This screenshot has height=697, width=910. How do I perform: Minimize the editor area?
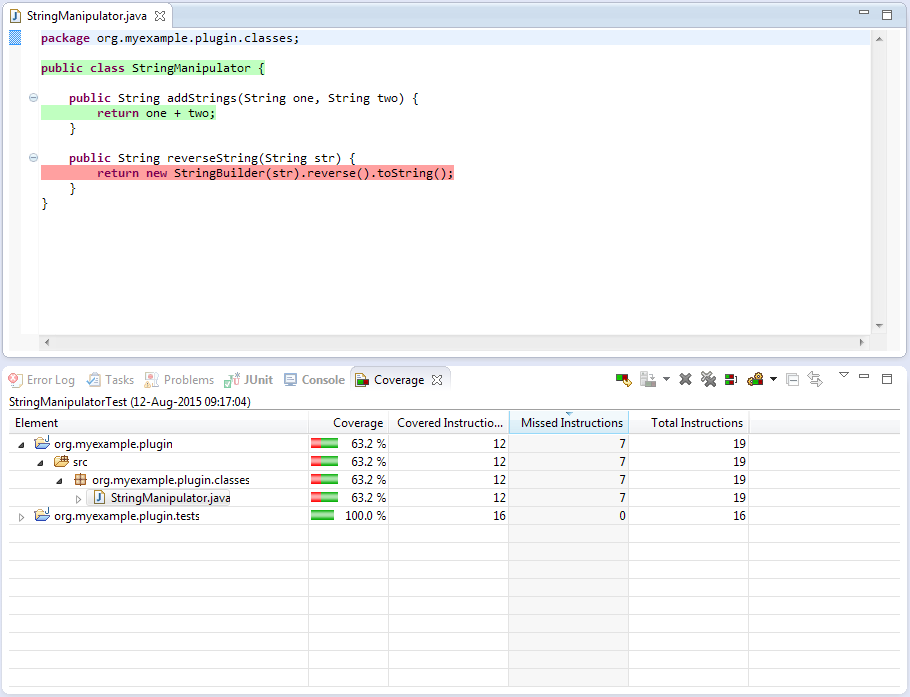point(864,12)
